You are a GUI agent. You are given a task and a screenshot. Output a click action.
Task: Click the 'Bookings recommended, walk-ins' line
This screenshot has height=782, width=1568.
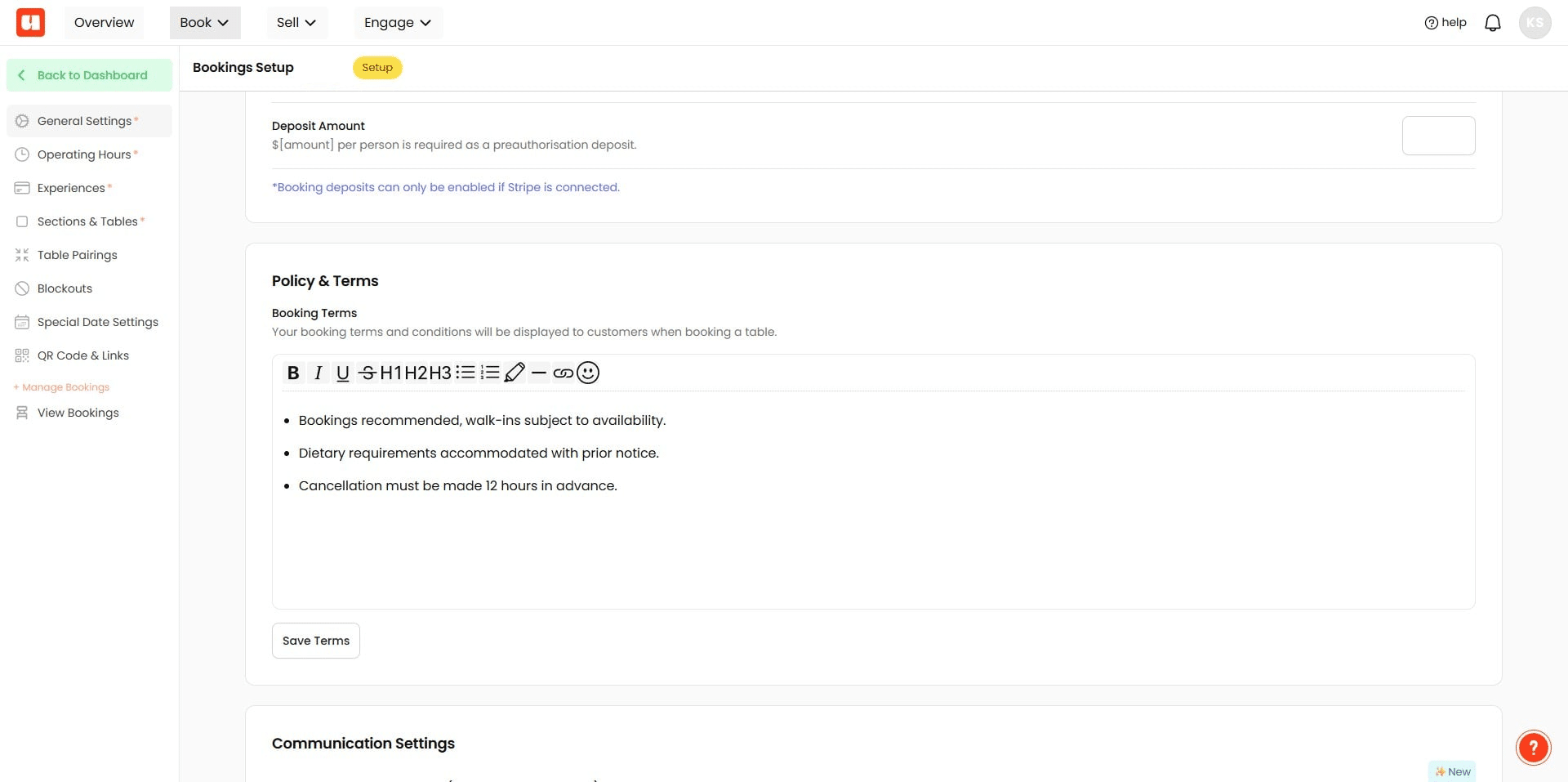pos(482,420)
